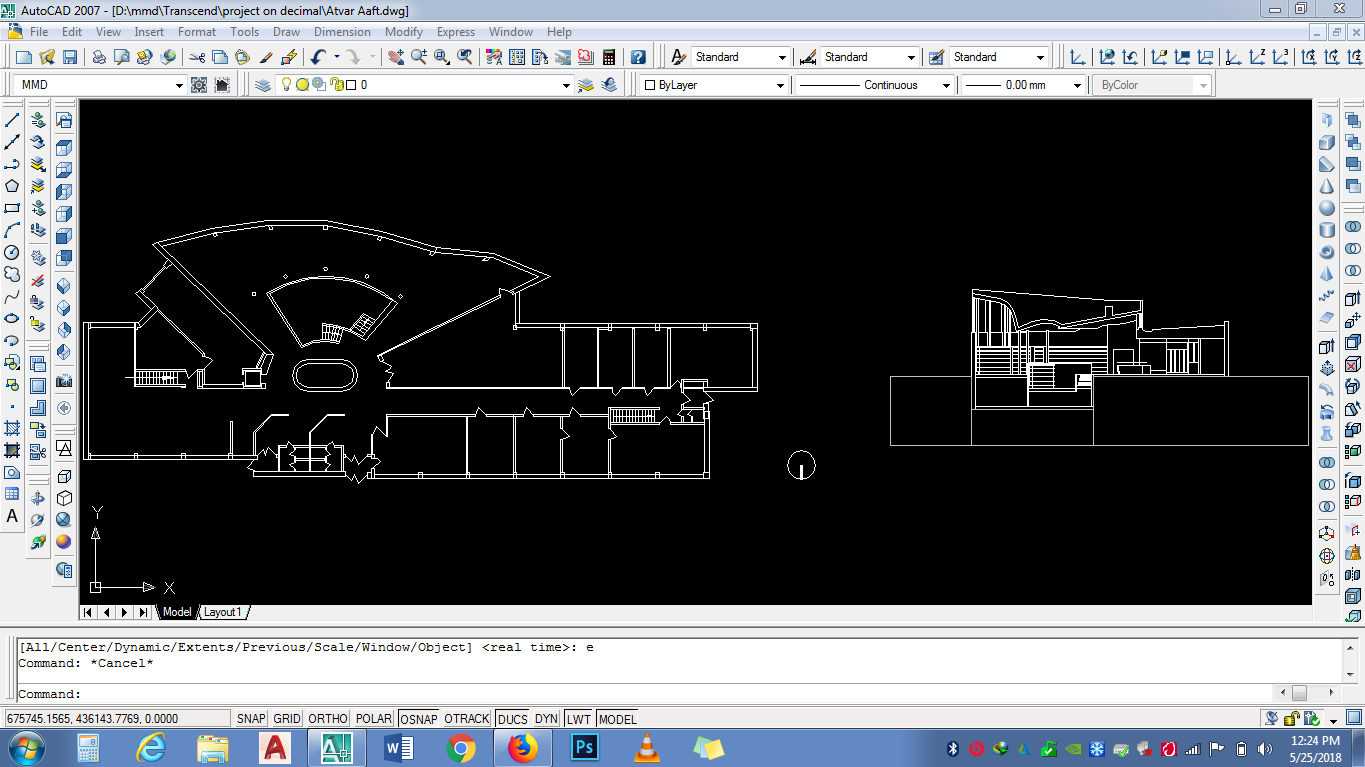The height and width of the screenshot is (767, 1365).
Task: Click the Save floppy disk icon
Action: click(x=71, y=57)
